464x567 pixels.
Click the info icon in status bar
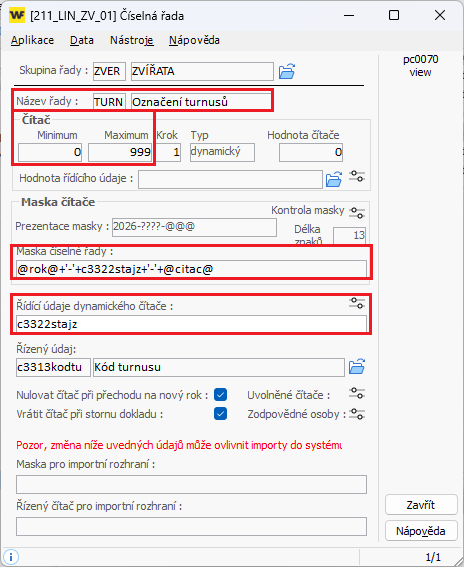11,557
